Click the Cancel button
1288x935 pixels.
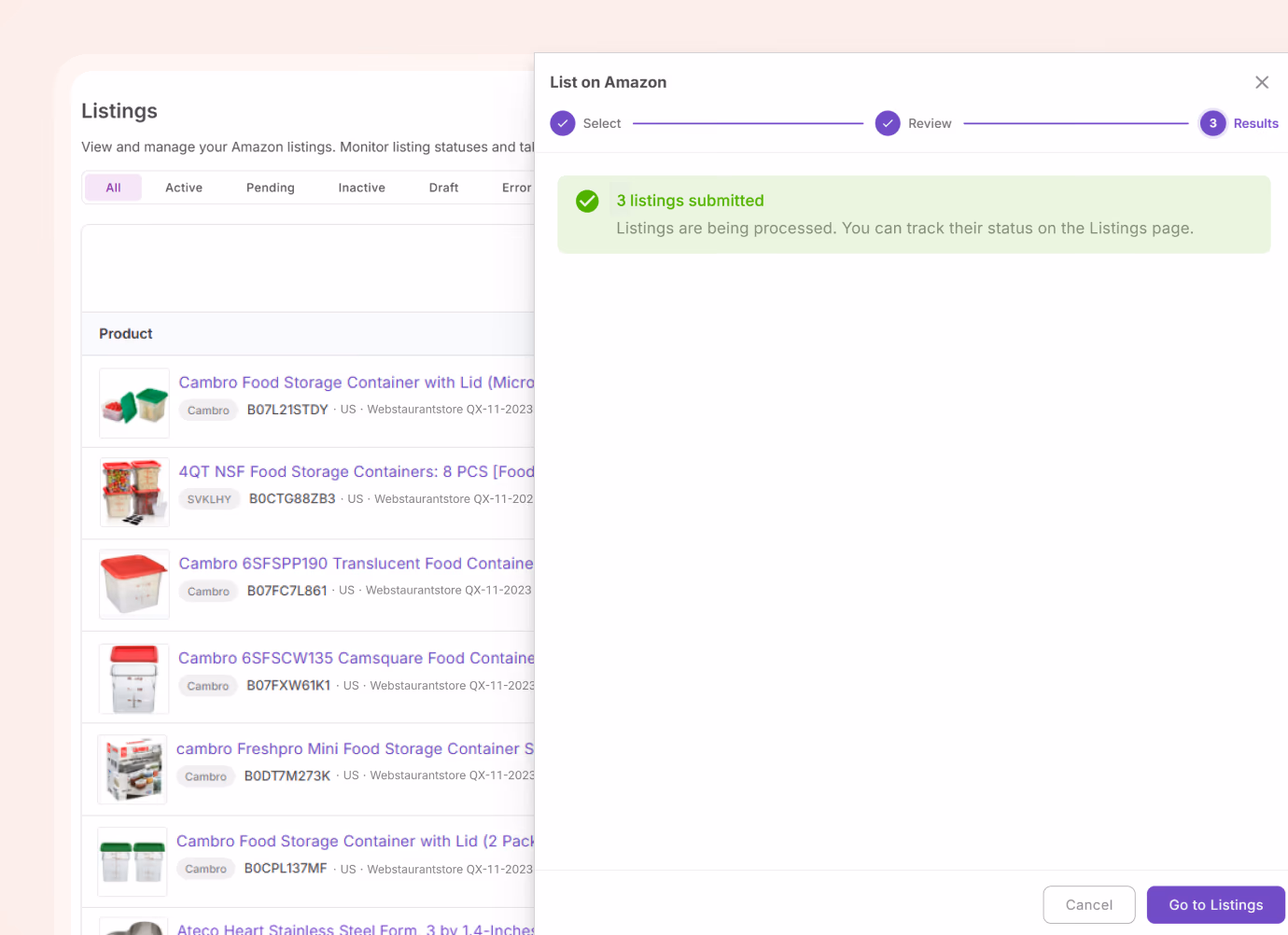(1089, 905)
